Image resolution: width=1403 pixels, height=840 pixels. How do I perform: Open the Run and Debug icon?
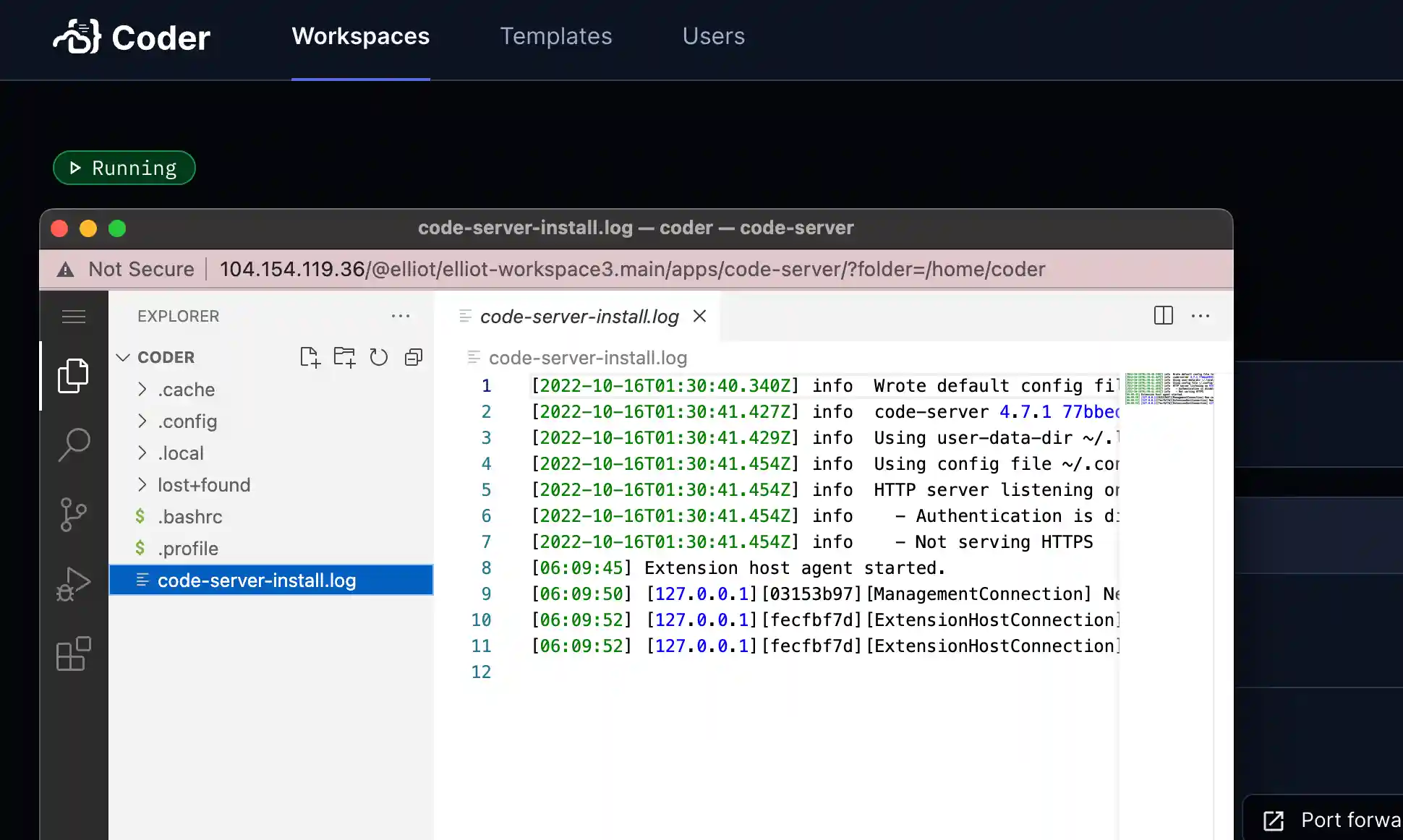click(x=73, y=584)
